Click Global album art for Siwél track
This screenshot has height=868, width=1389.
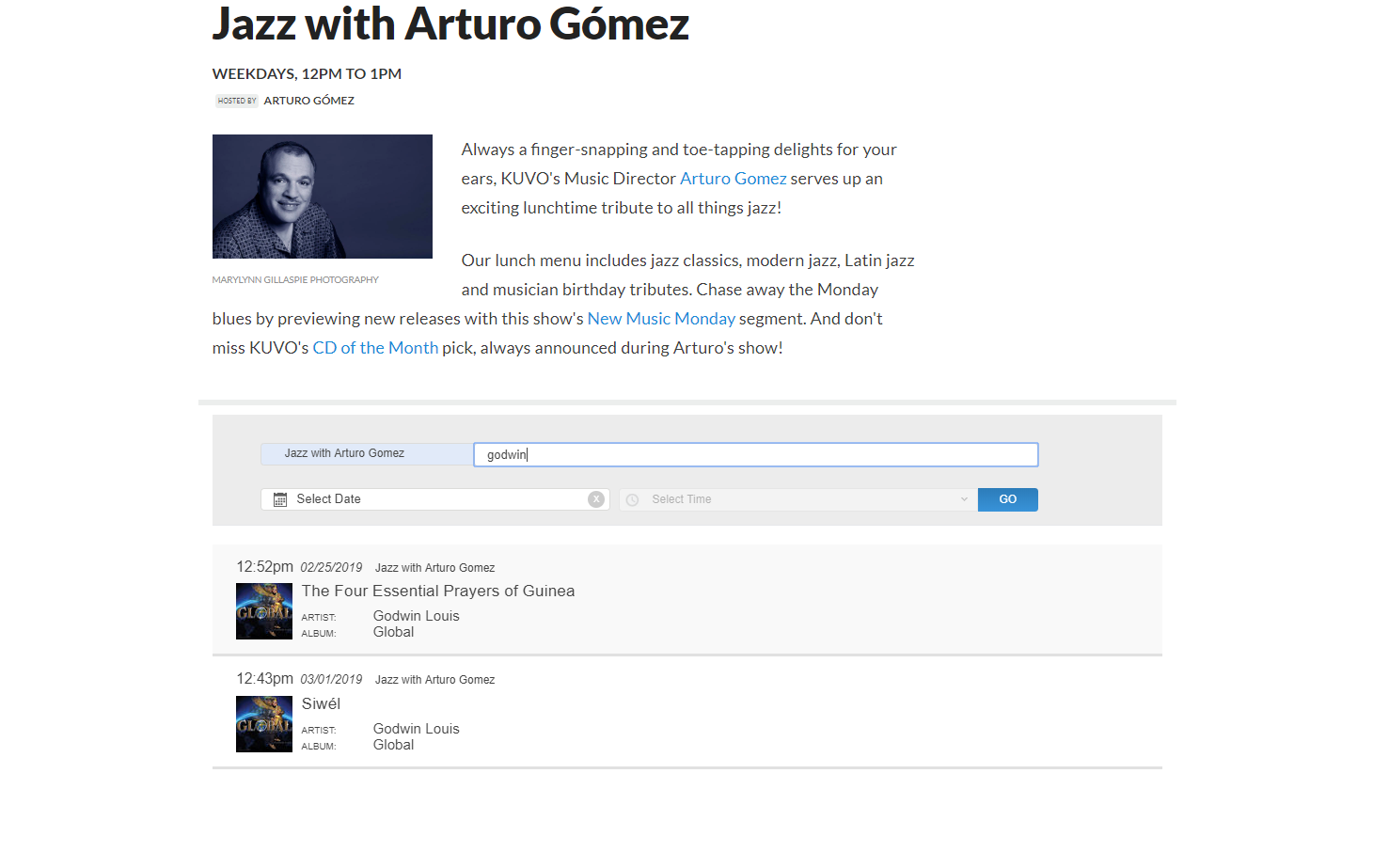[x=264, y=724]
